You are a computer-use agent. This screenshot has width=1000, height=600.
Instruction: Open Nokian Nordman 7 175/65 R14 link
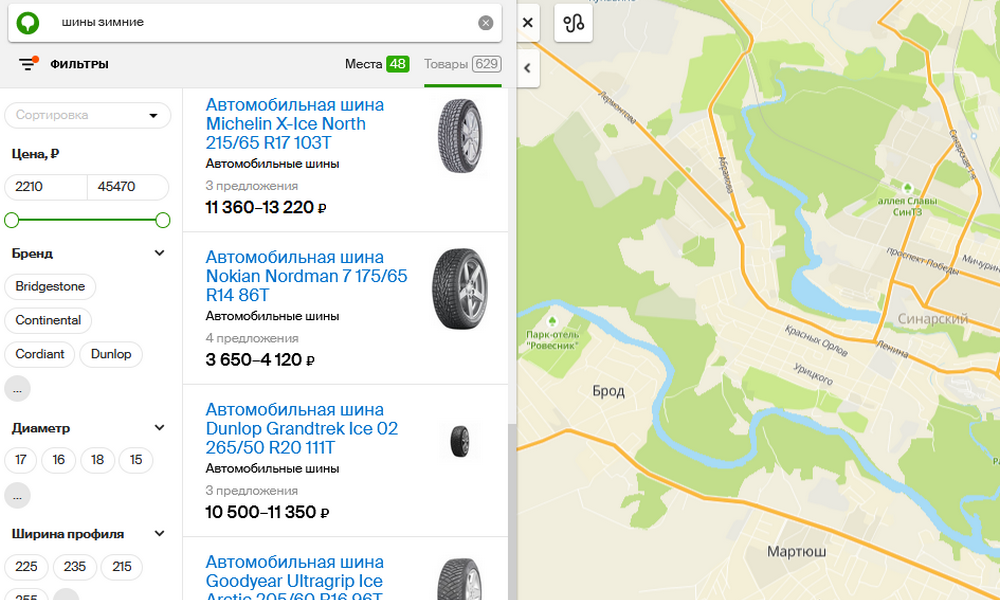tap(306, 276)
